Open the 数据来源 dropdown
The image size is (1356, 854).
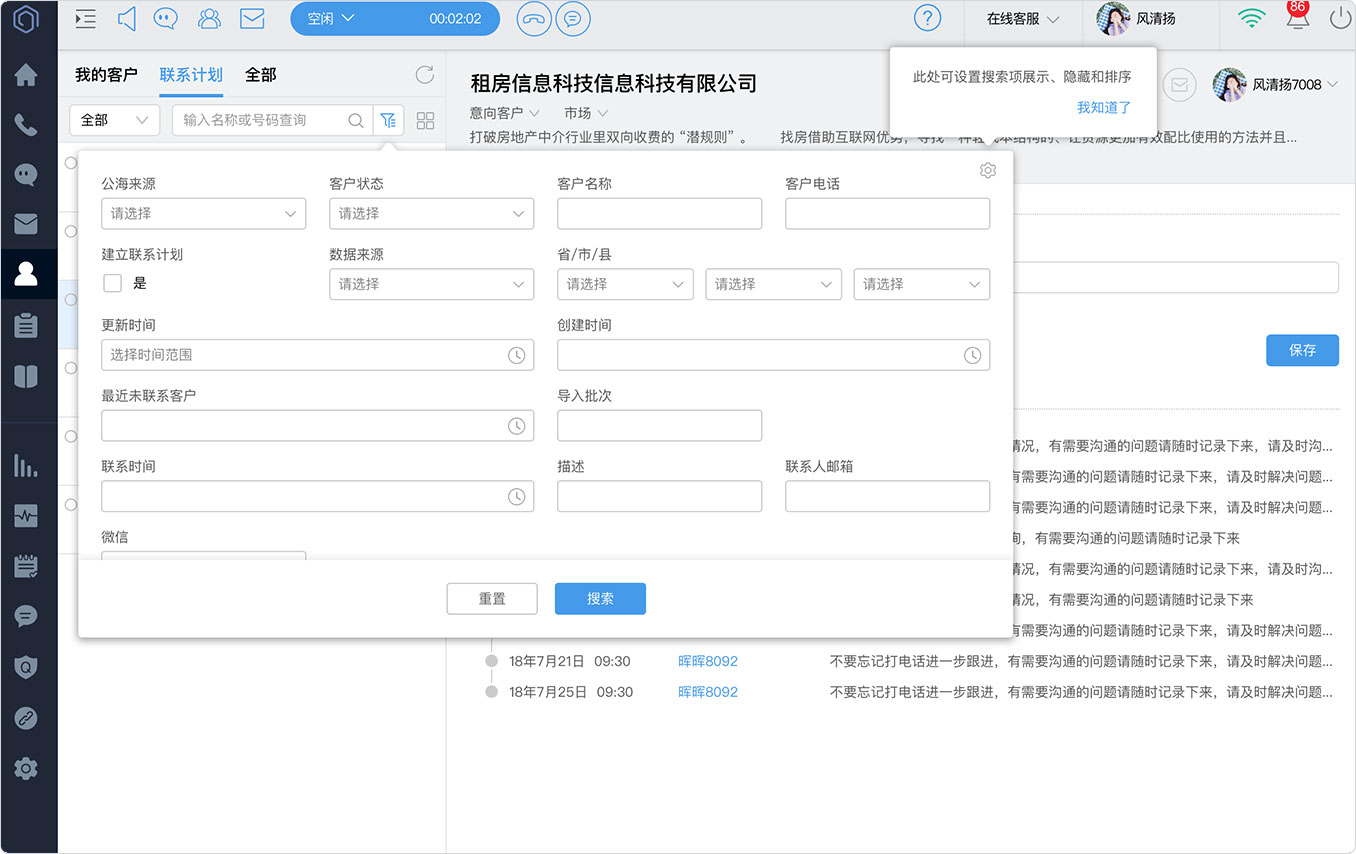point(432,284)
